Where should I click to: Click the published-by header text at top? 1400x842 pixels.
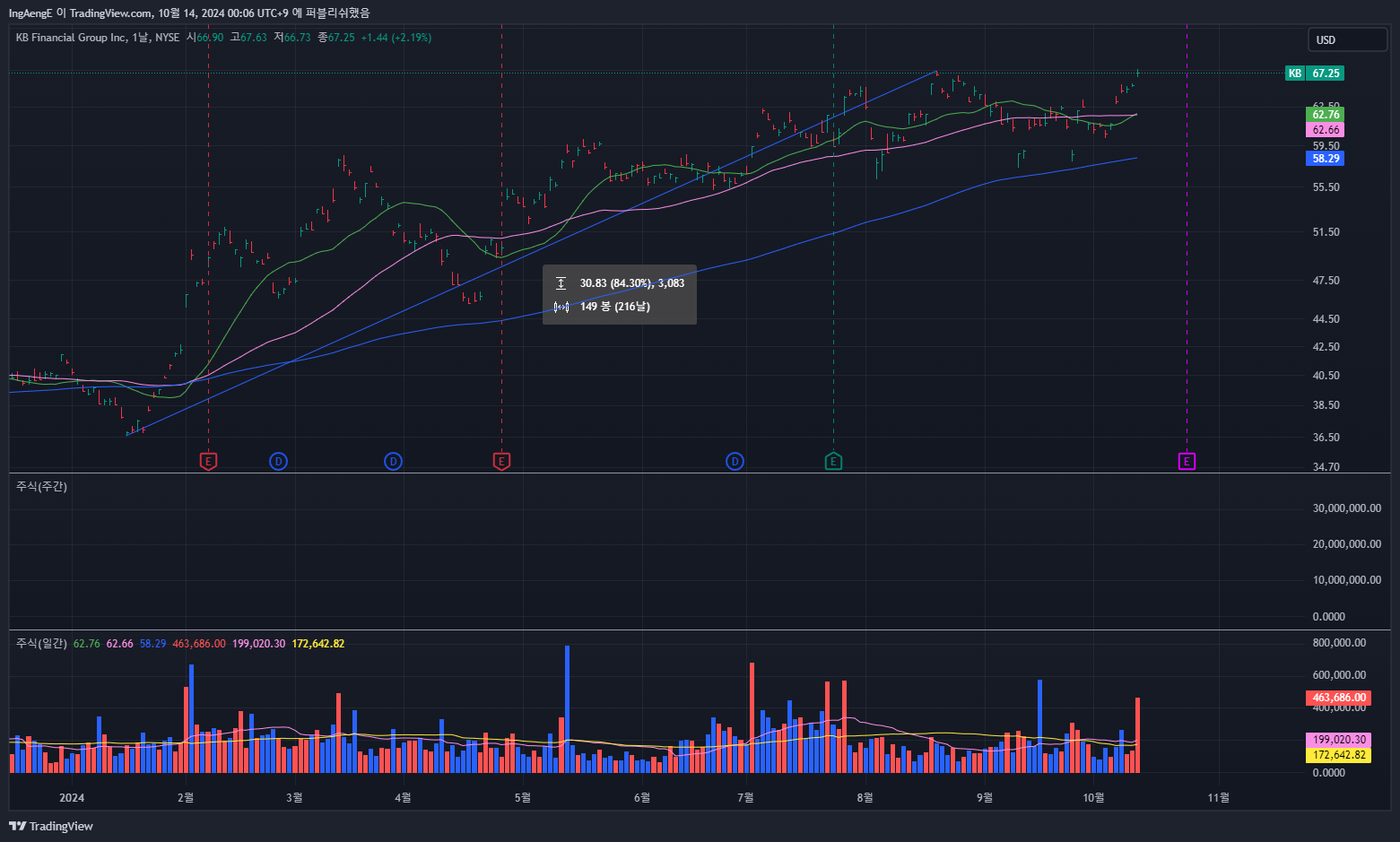[x=189, y=13]
